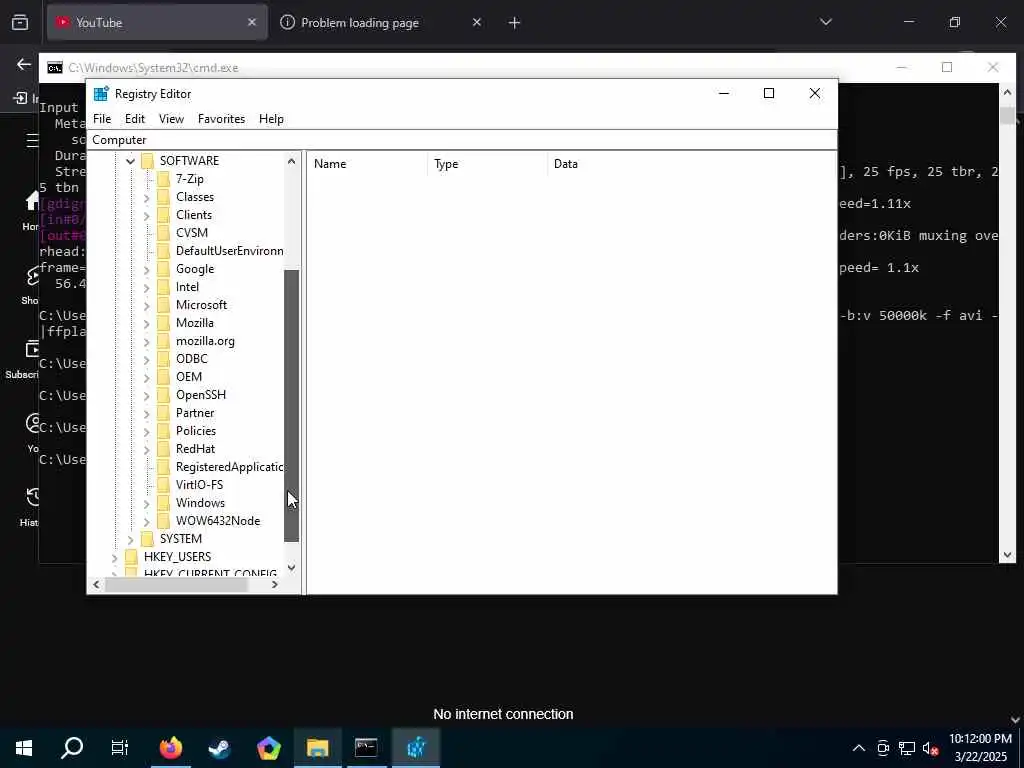Select the Windows key folder icon
This screenshot has height=768, width=1024.
click(x=163, y=503)
